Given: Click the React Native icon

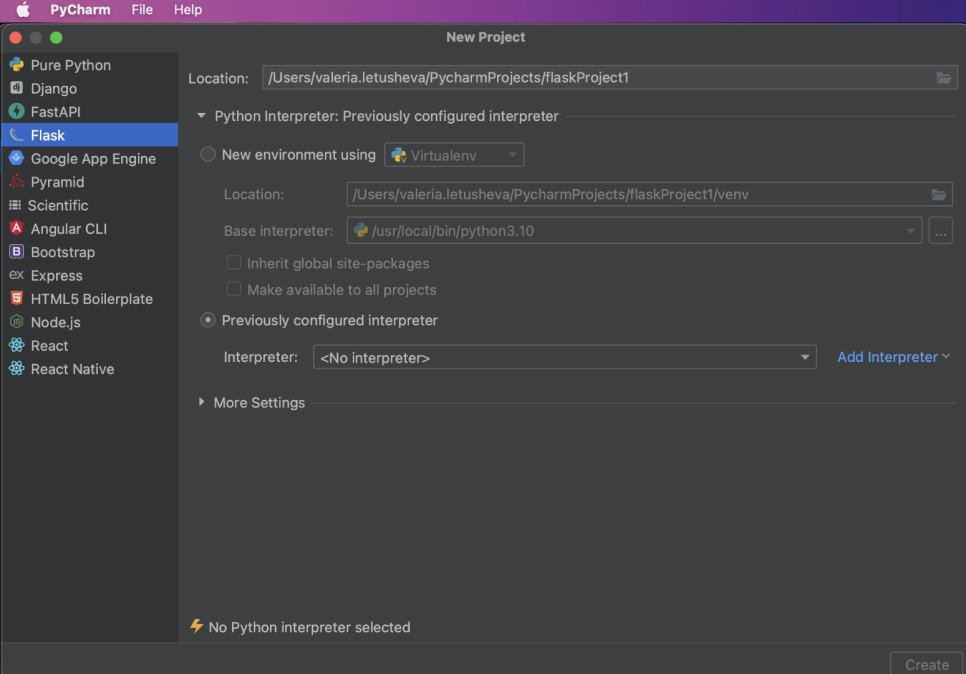Looking at the screenshot, I should click(16, 369).
